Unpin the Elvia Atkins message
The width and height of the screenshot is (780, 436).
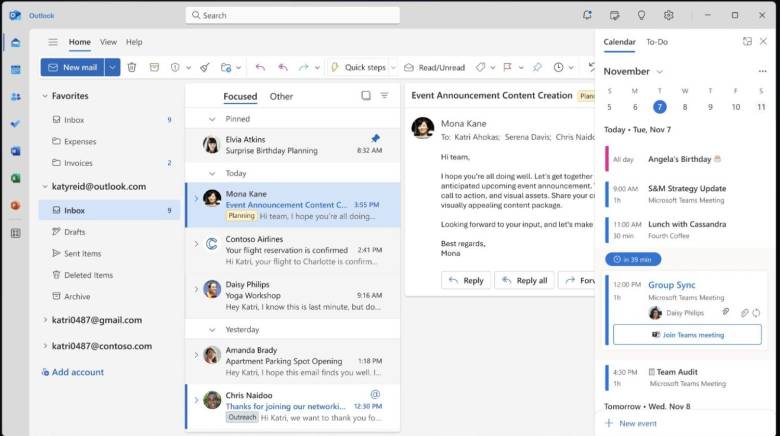tap(376, 138)
